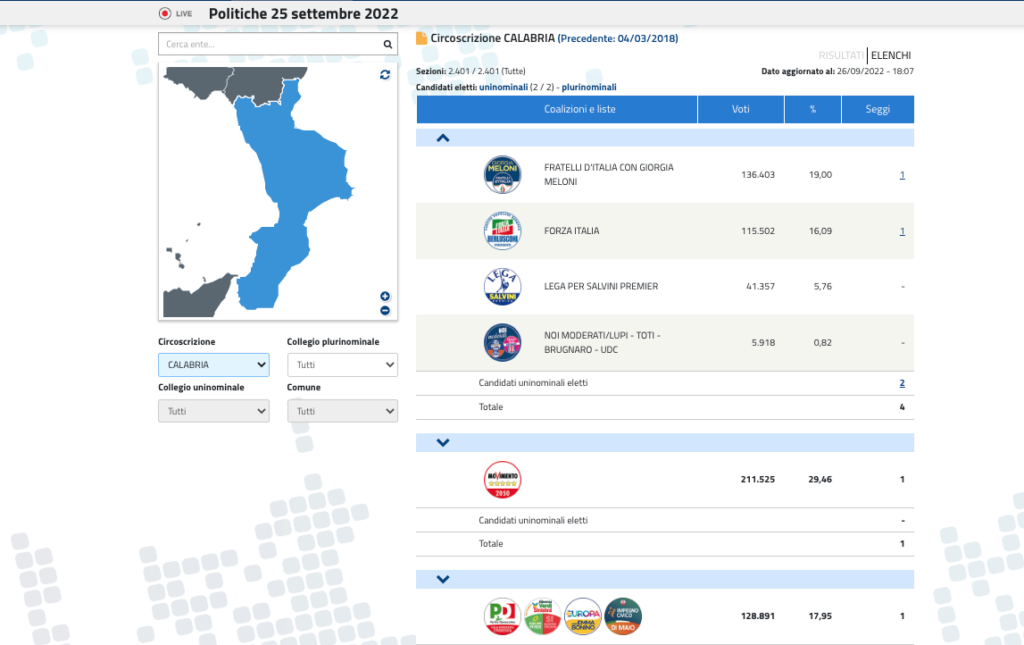This screenshot has width=1024, height=645.
Task: Click the red LIVE indicator icon
Action: point(165,14)
